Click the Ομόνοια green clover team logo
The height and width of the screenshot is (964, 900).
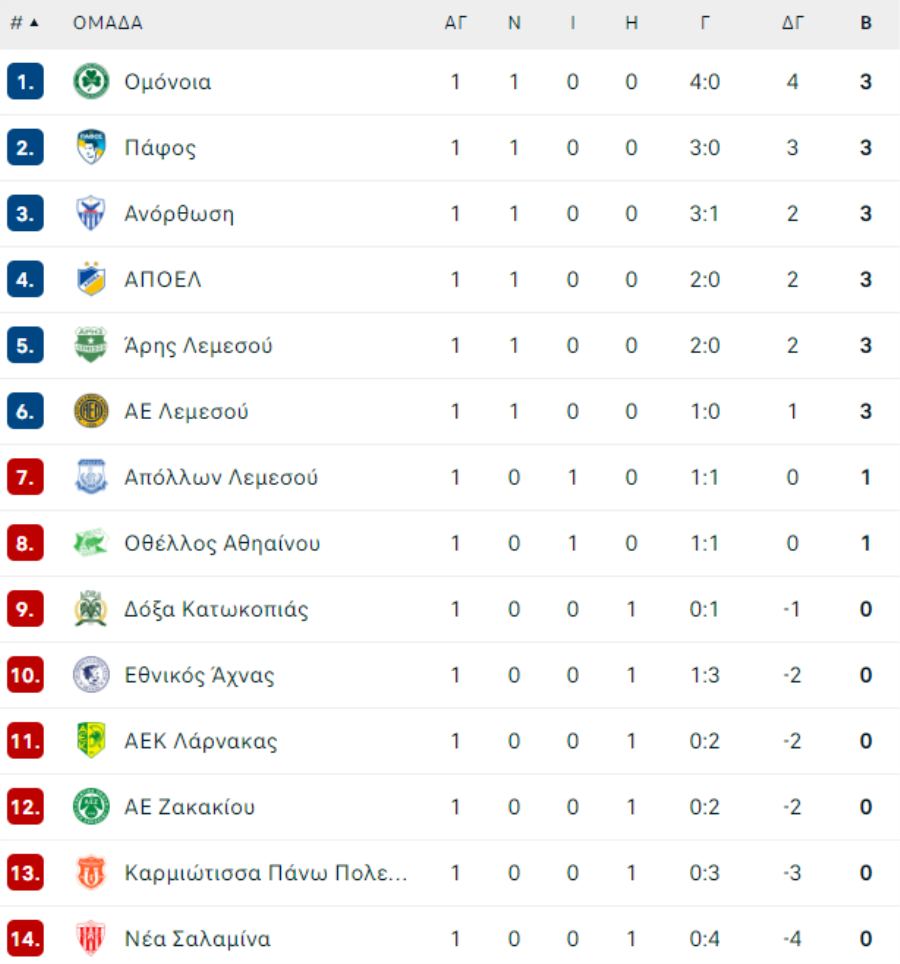[x=91, y=81]
